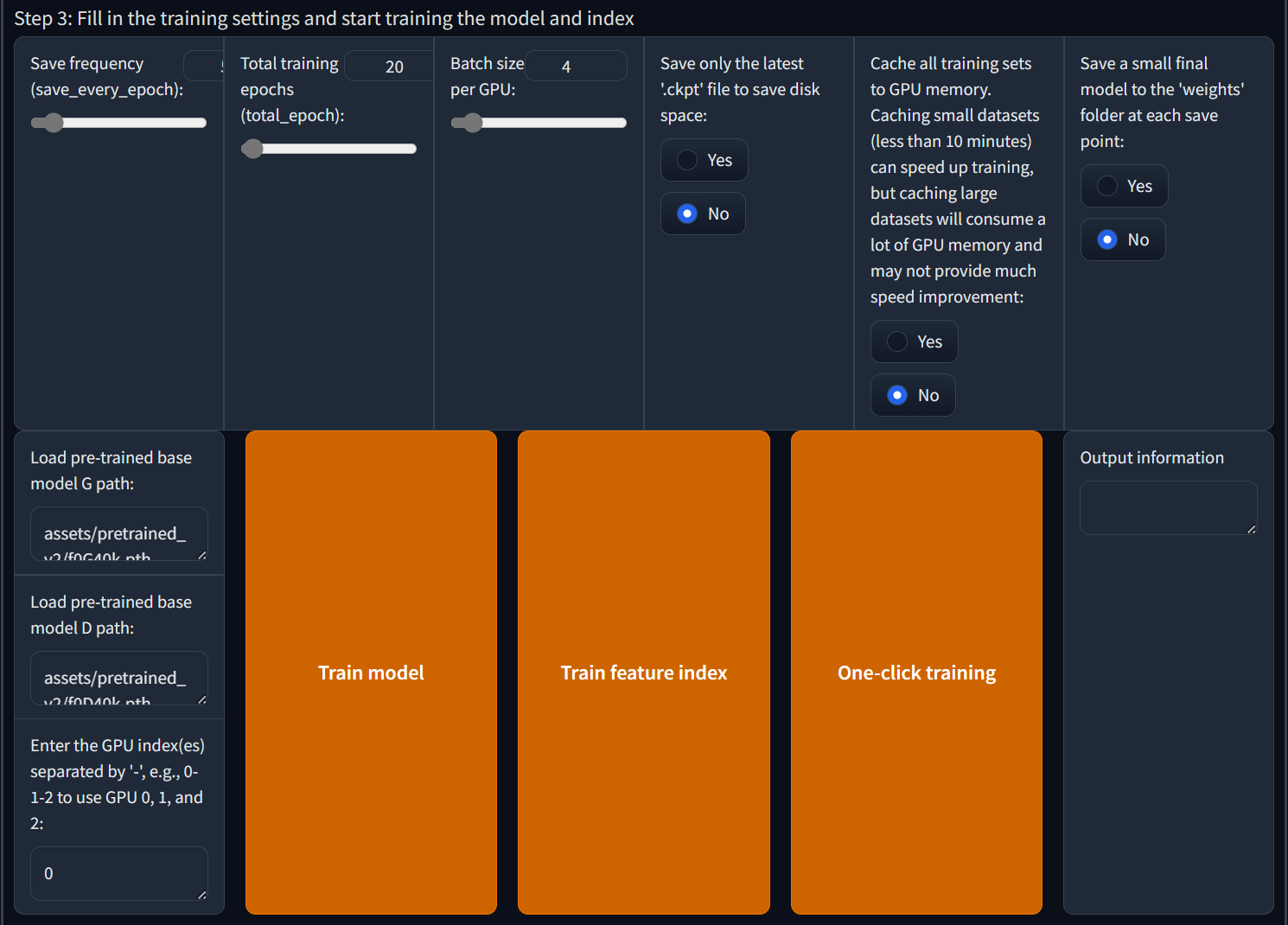
Task: Select No for saving only latest ckpt
Action: [687, 214]
